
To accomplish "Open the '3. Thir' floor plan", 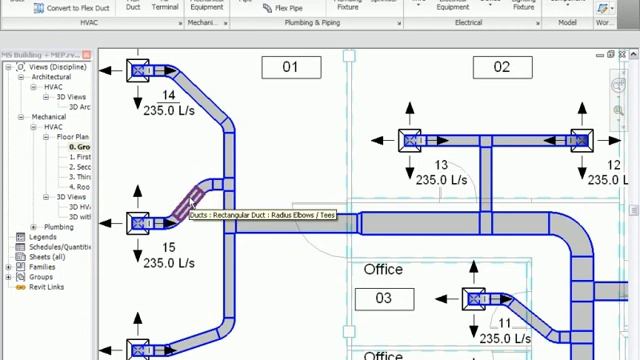I will pos(80,177).
